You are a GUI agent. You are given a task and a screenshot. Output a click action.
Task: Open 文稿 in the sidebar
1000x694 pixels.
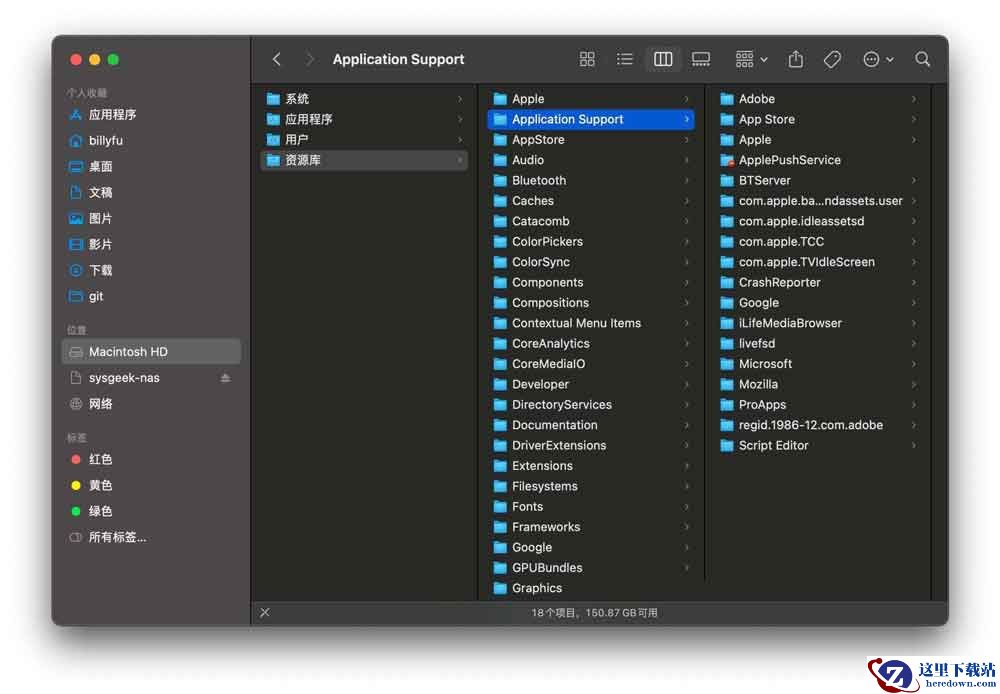(151, 193)
